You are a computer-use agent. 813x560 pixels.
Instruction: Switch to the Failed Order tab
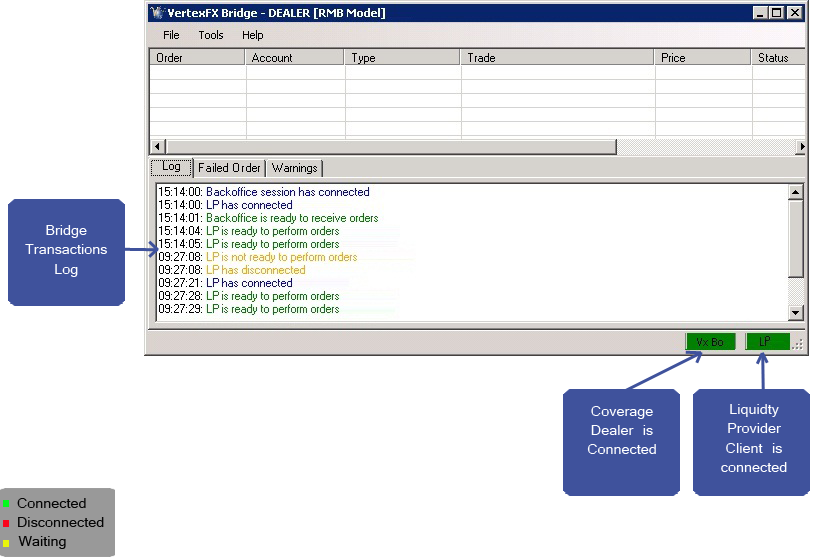pyautogui.click(x=229, y=168)
